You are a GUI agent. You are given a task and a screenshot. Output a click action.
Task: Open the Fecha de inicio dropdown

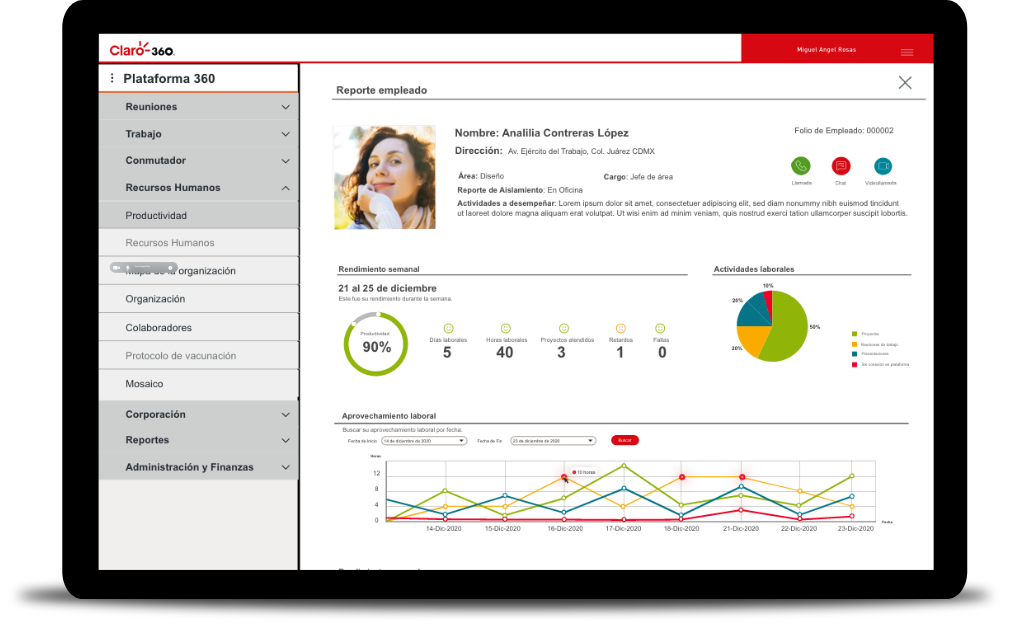[x=424, y=440]
